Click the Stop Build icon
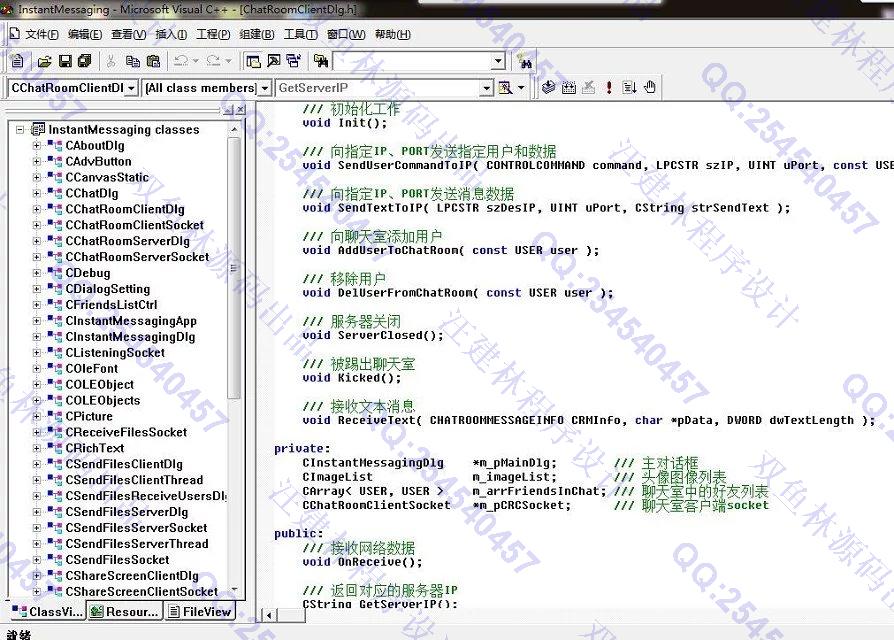This screenshot has width=894, height=640. (x=589, y=87)
